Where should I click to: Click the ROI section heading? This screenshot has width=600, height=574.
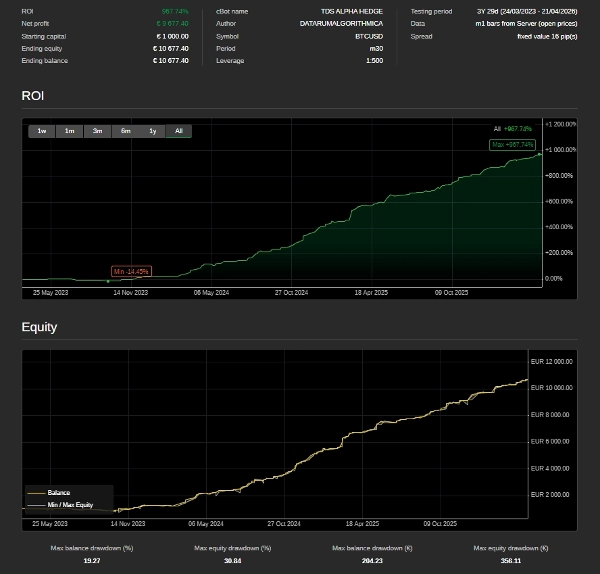pos(33,96)
